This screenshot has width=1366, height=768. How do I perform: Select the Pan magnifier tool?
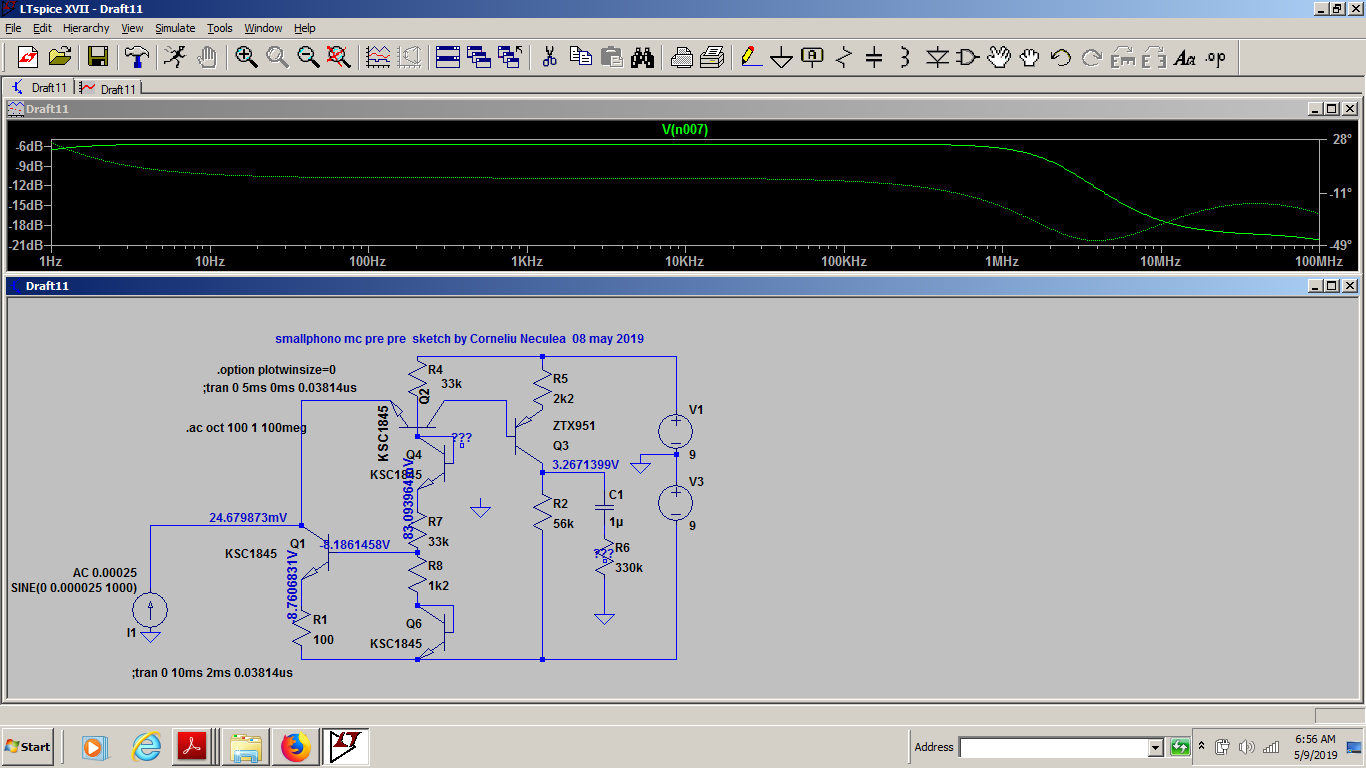tap(277, 57)
